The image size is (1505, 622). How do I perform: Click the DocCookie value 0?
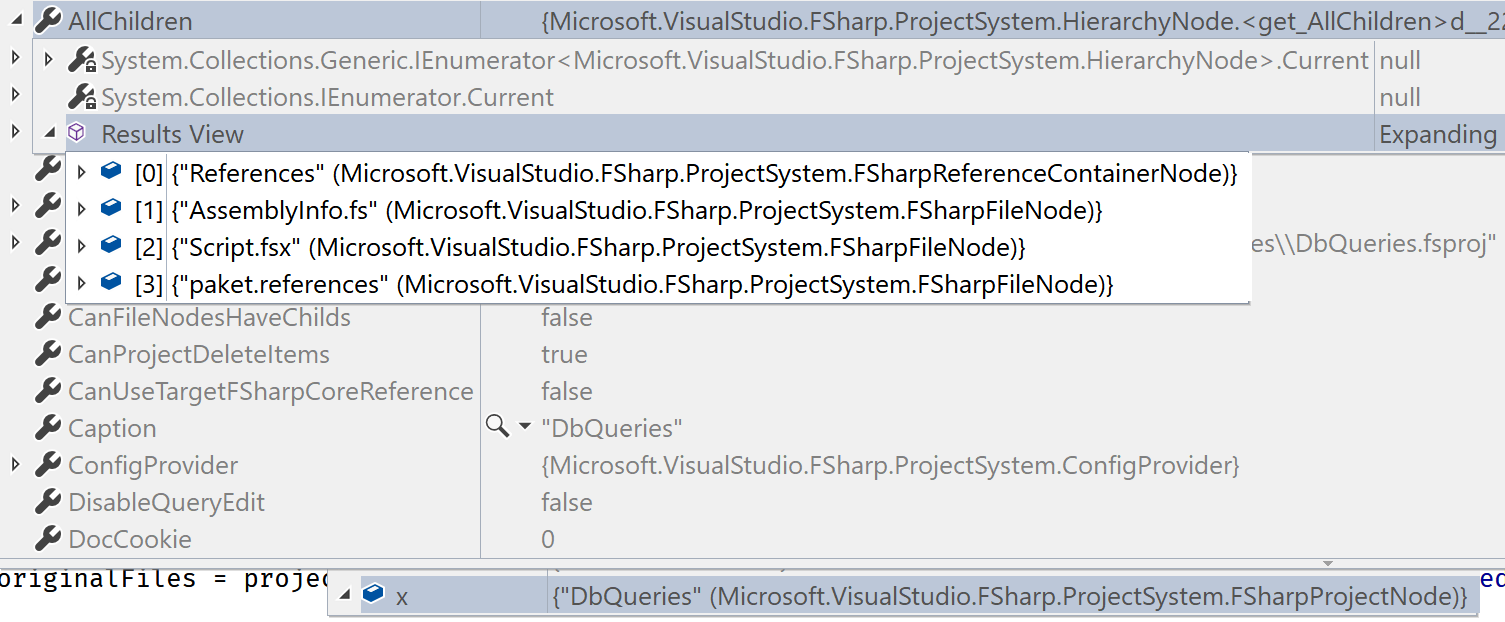(548, 540)
